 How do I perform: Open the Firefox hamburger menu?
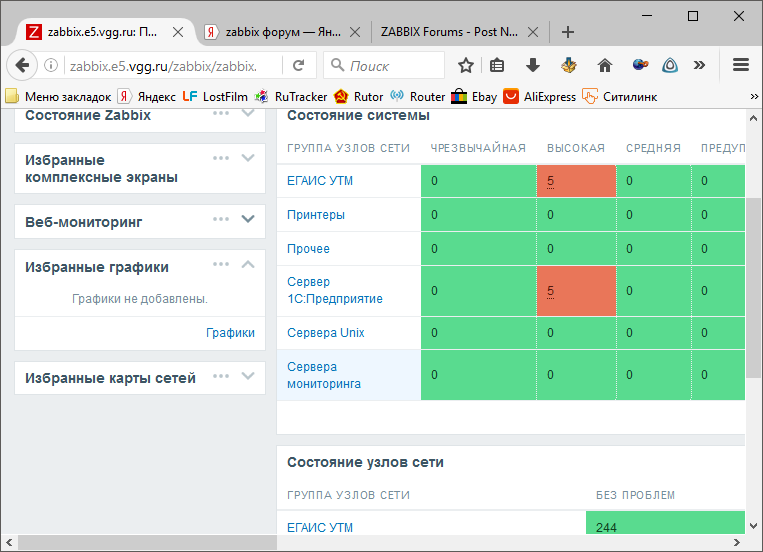point(741,66)
